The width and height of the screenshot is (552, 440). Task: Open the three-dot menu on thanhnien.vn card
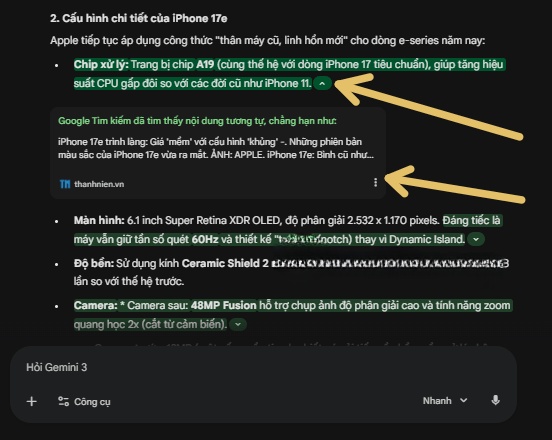pos(375,182)
